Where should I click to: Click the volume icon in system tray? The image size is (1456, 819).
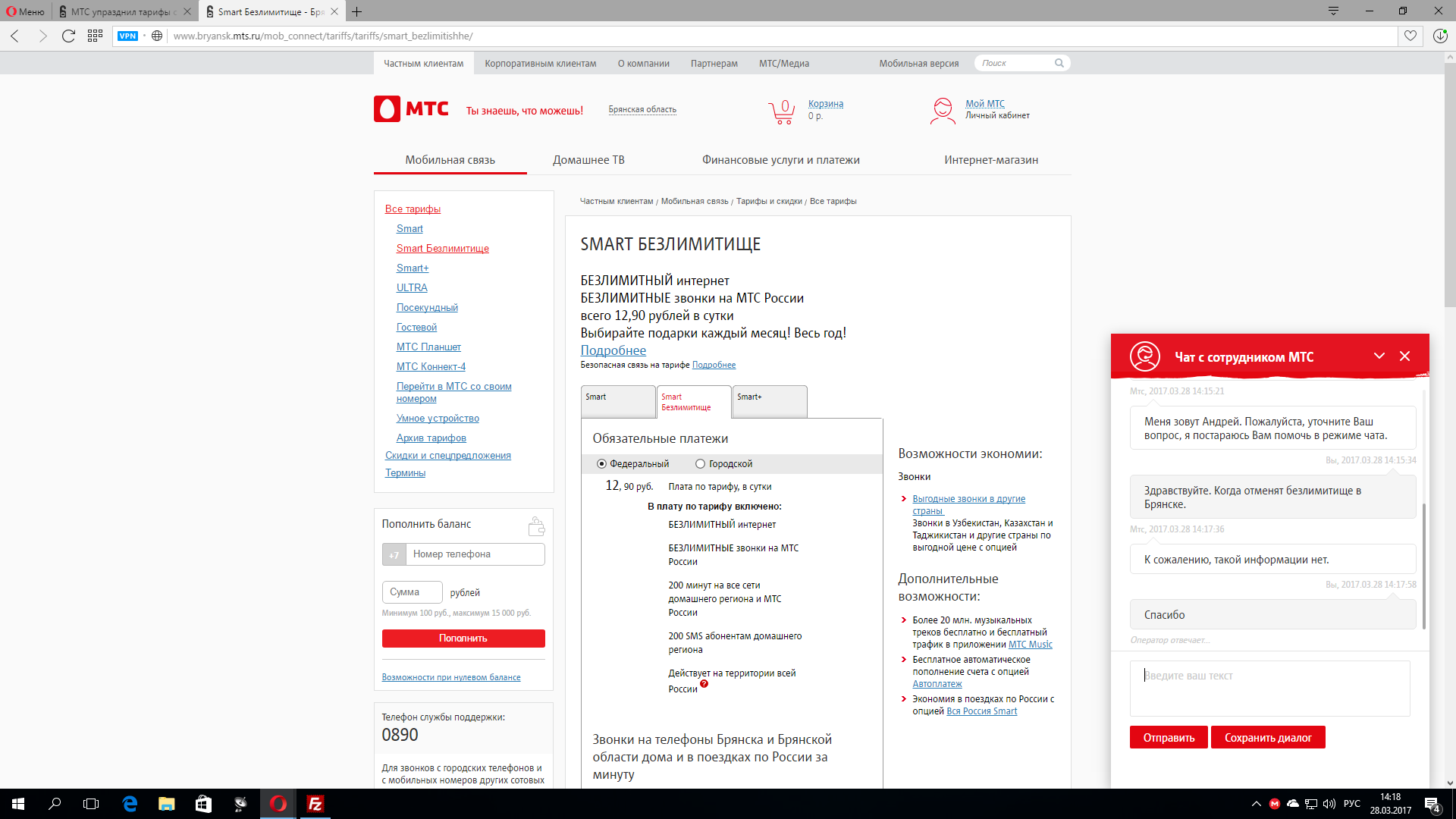pos(1329,804)
